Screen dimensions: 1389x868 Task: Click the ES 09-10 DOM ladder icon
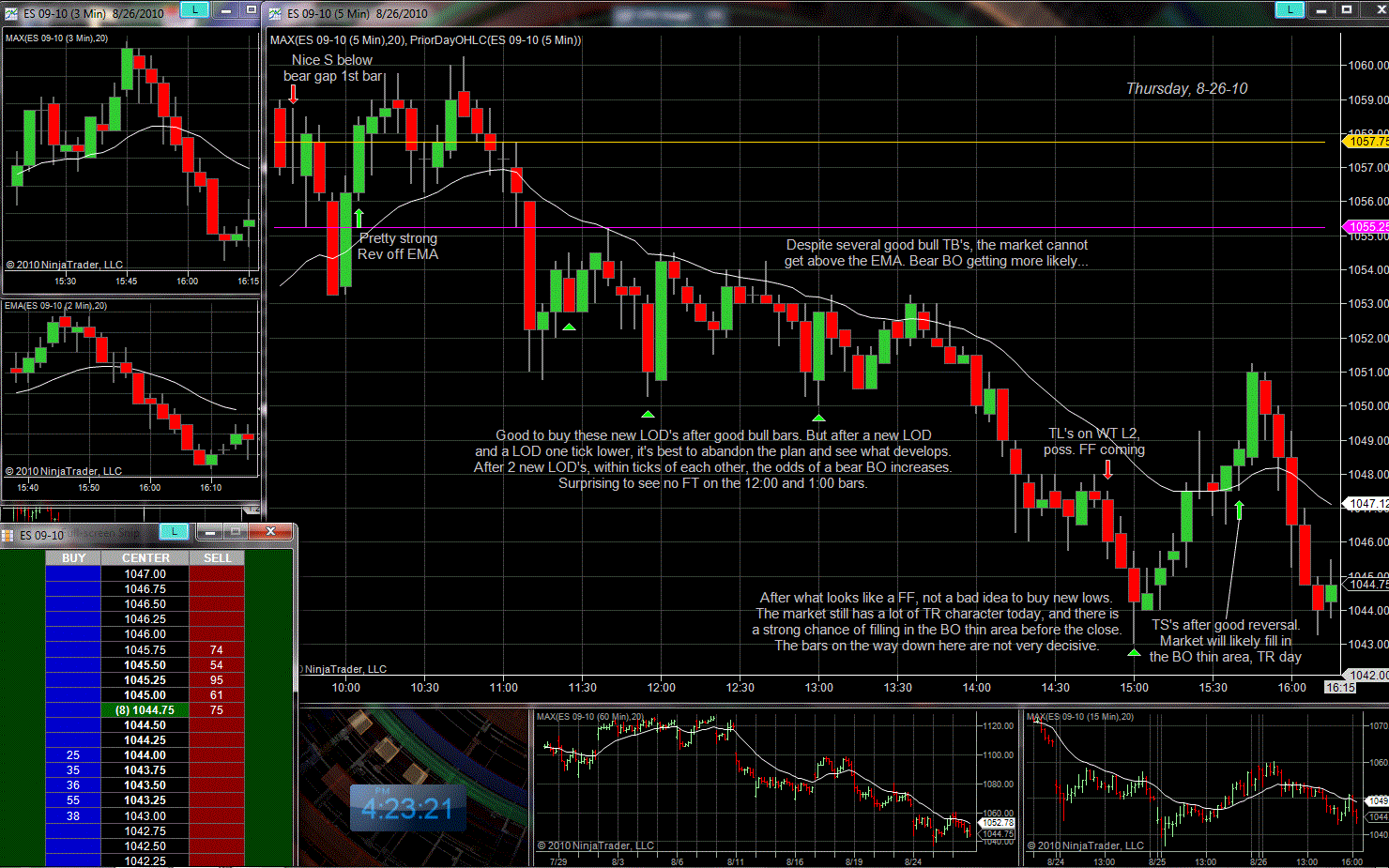pos(8,535)
